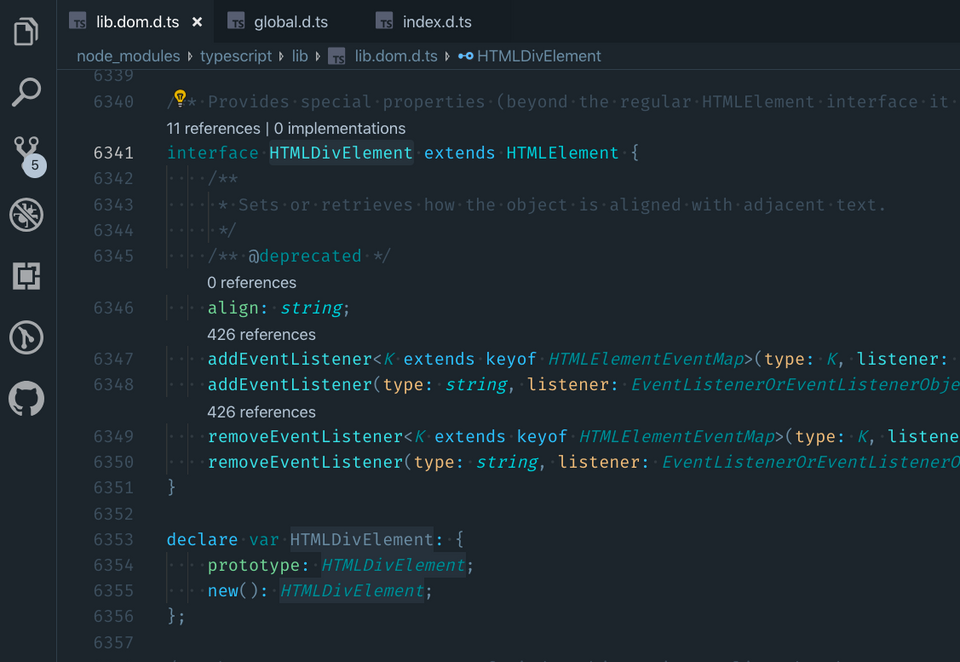960x662 pixels.
Task: Click removeEventListener on line 6350
Action: click(305, 462)
